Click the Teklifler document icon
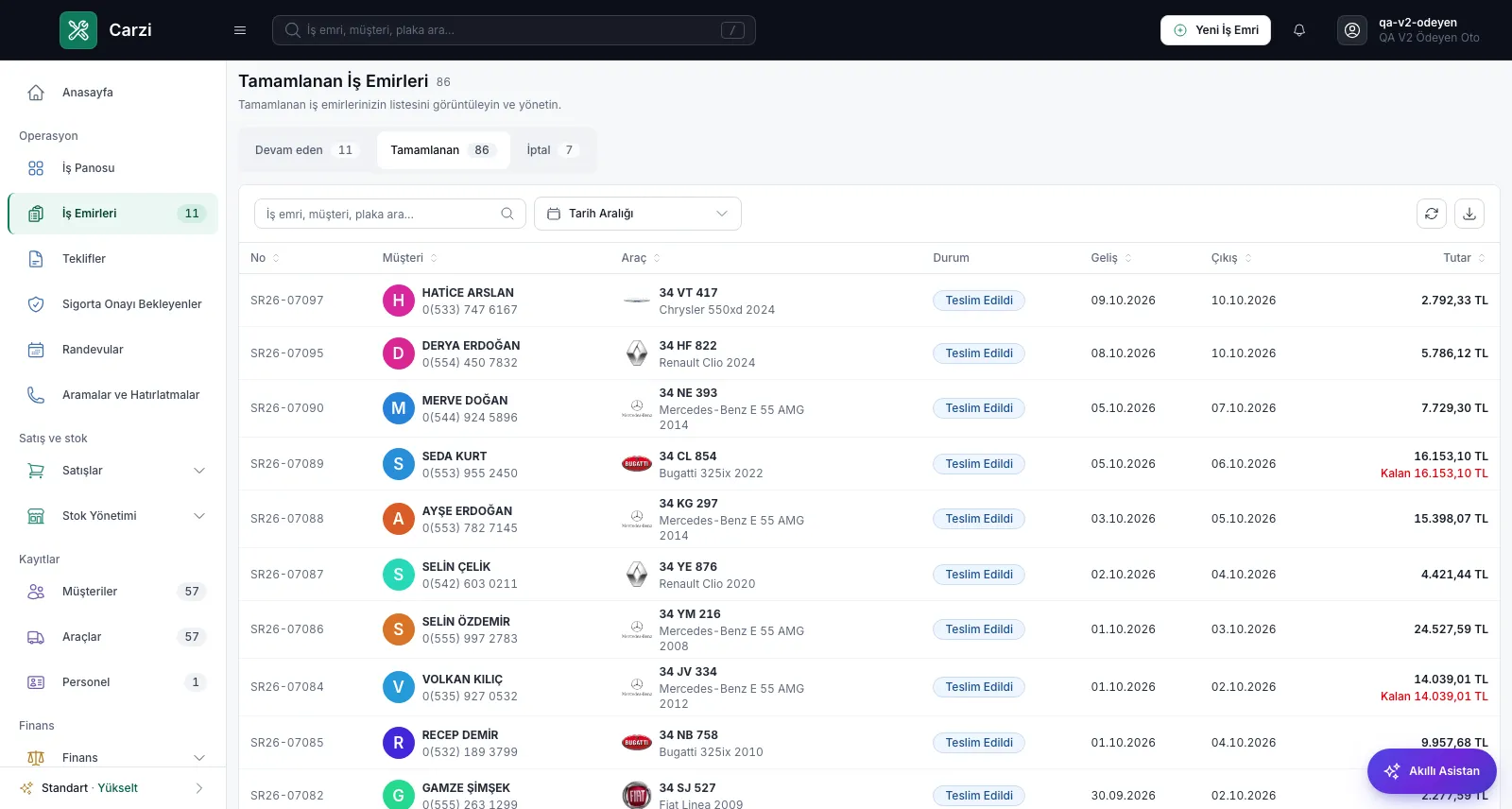1512x809 pixels. tap(36, 259)
